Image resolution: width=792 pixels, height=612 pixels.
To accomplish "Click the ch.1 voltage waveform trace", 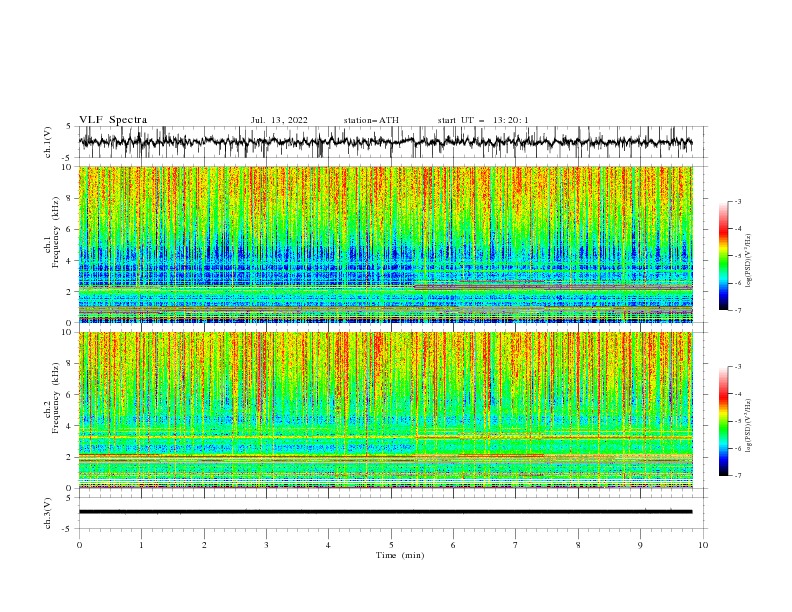I will click(385, 142).
